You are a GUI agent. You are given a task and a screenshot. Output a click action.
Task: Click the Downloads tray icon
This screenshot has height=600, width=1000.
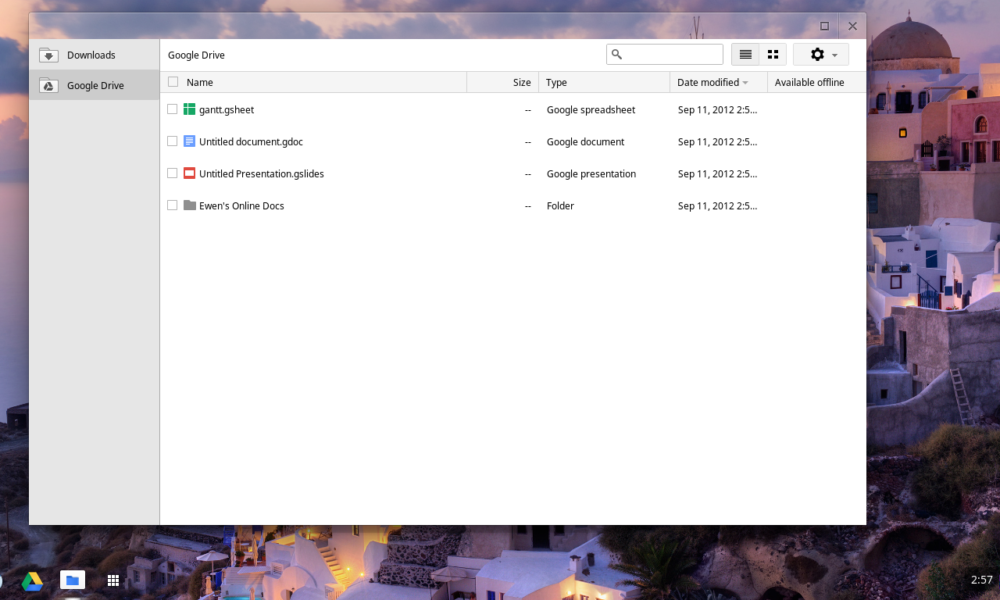48,55
